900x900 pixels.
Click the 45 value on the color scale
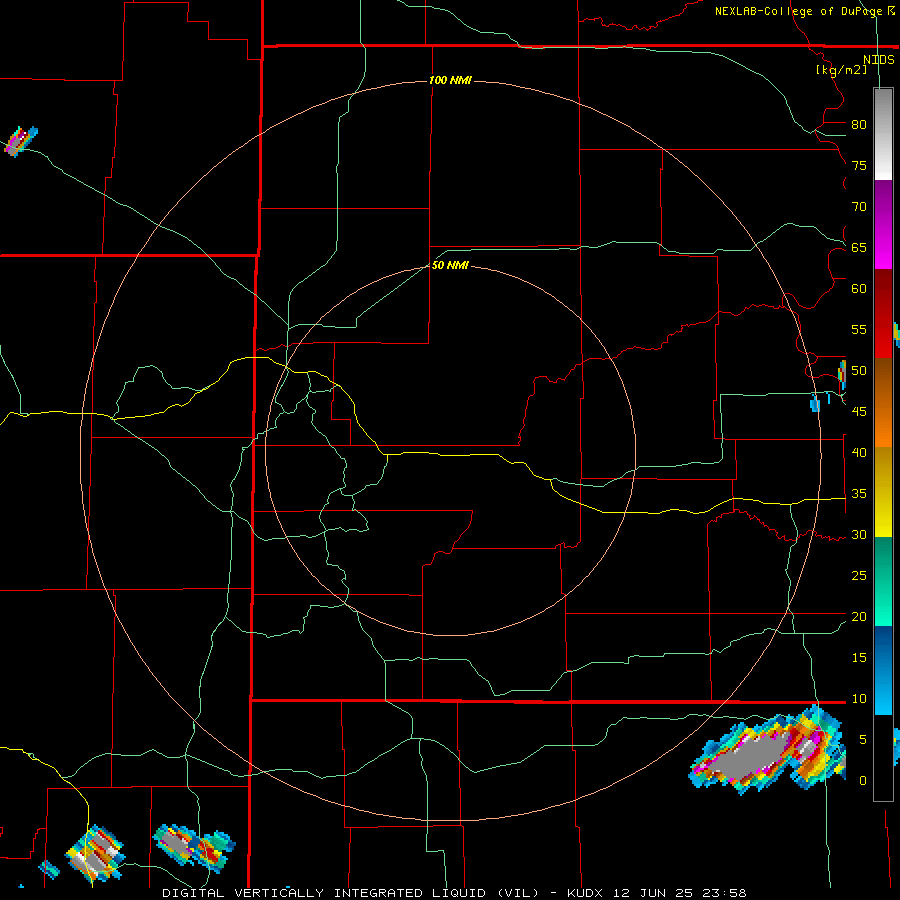pyautogui.click(x=859, y=412)
